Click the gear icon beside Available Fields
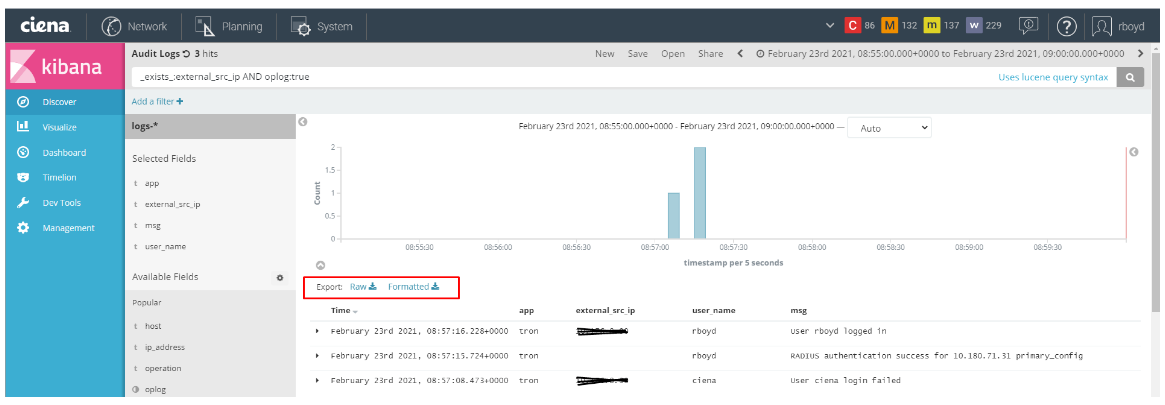The width and height of the screenshot is (1165, 405). (x=280, y=277)
